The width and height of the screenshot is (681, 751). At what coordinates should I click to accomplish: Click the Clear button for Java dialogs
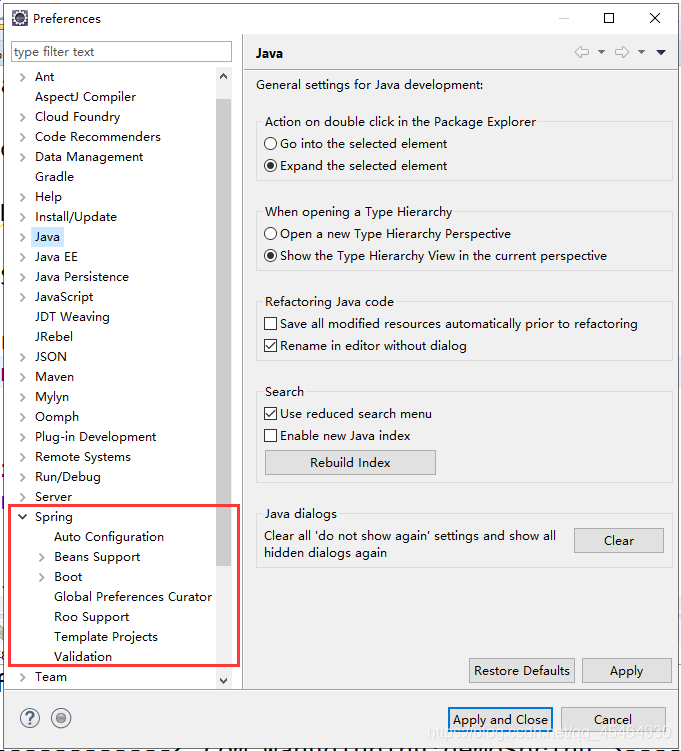point(619,540)
